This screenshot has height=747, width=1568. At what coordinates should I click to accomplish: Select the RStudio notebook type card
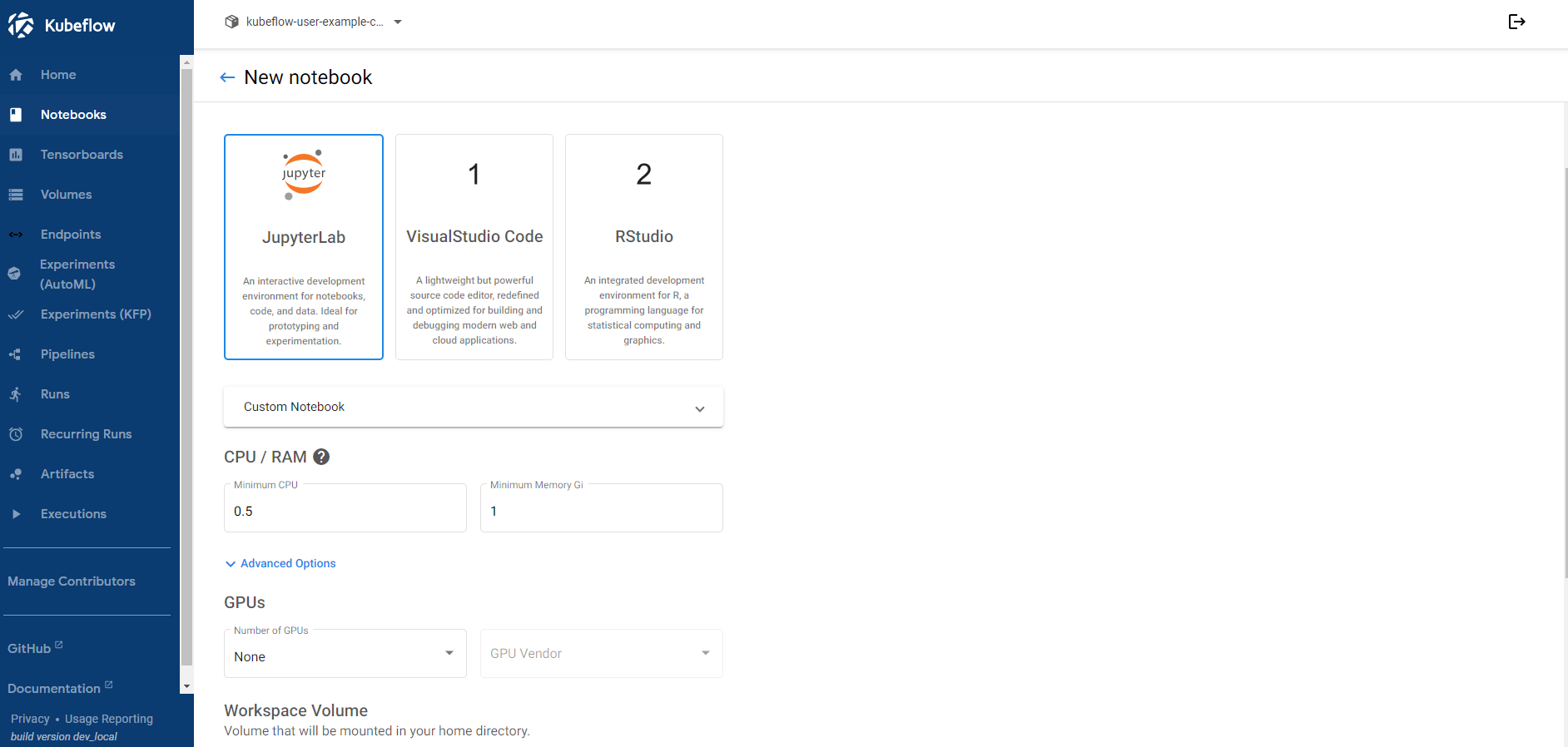coord(644,247)
